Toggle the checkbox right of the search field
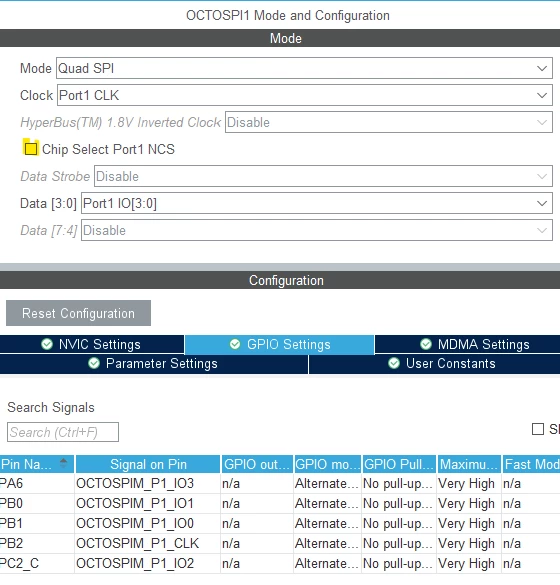This screenshot has height=585, width=560. pyautogui.click(x=538, y=429)
